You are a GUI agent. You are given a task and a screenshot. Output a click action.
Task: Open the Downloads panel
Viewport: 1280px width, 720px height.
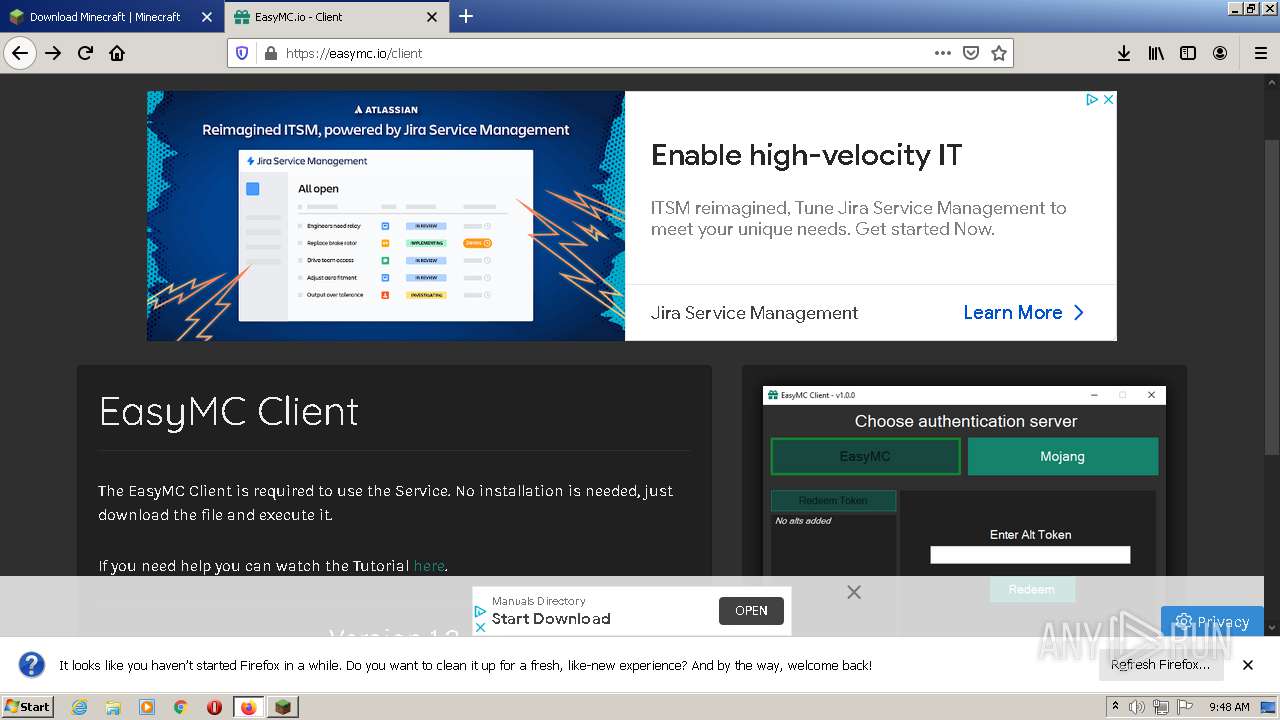[1124, 53]
